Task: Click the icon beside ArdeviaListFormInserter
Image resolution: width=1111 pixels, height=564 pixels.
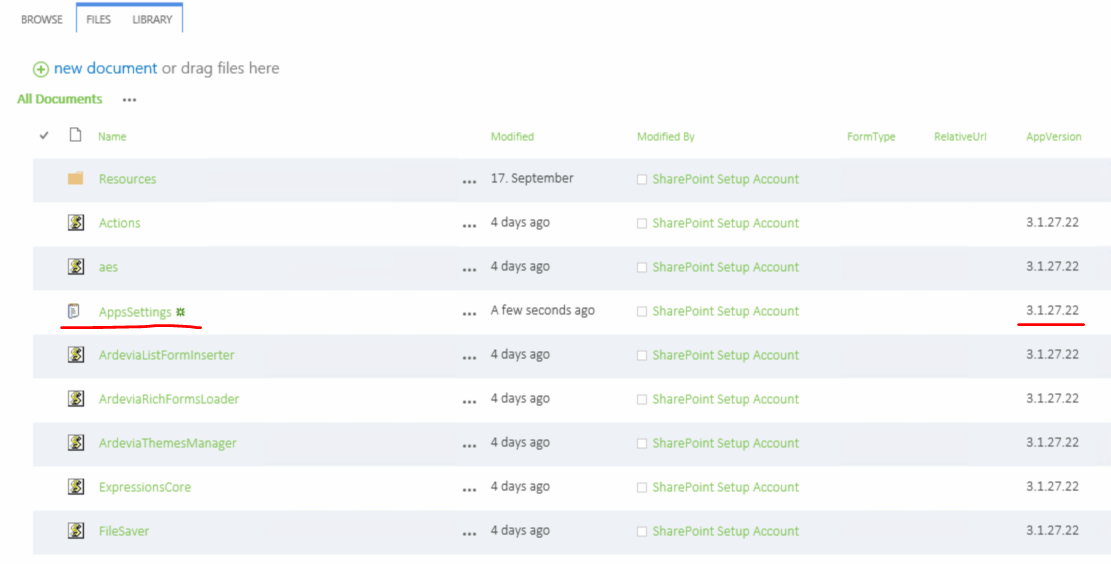Action: click(75, 355)
